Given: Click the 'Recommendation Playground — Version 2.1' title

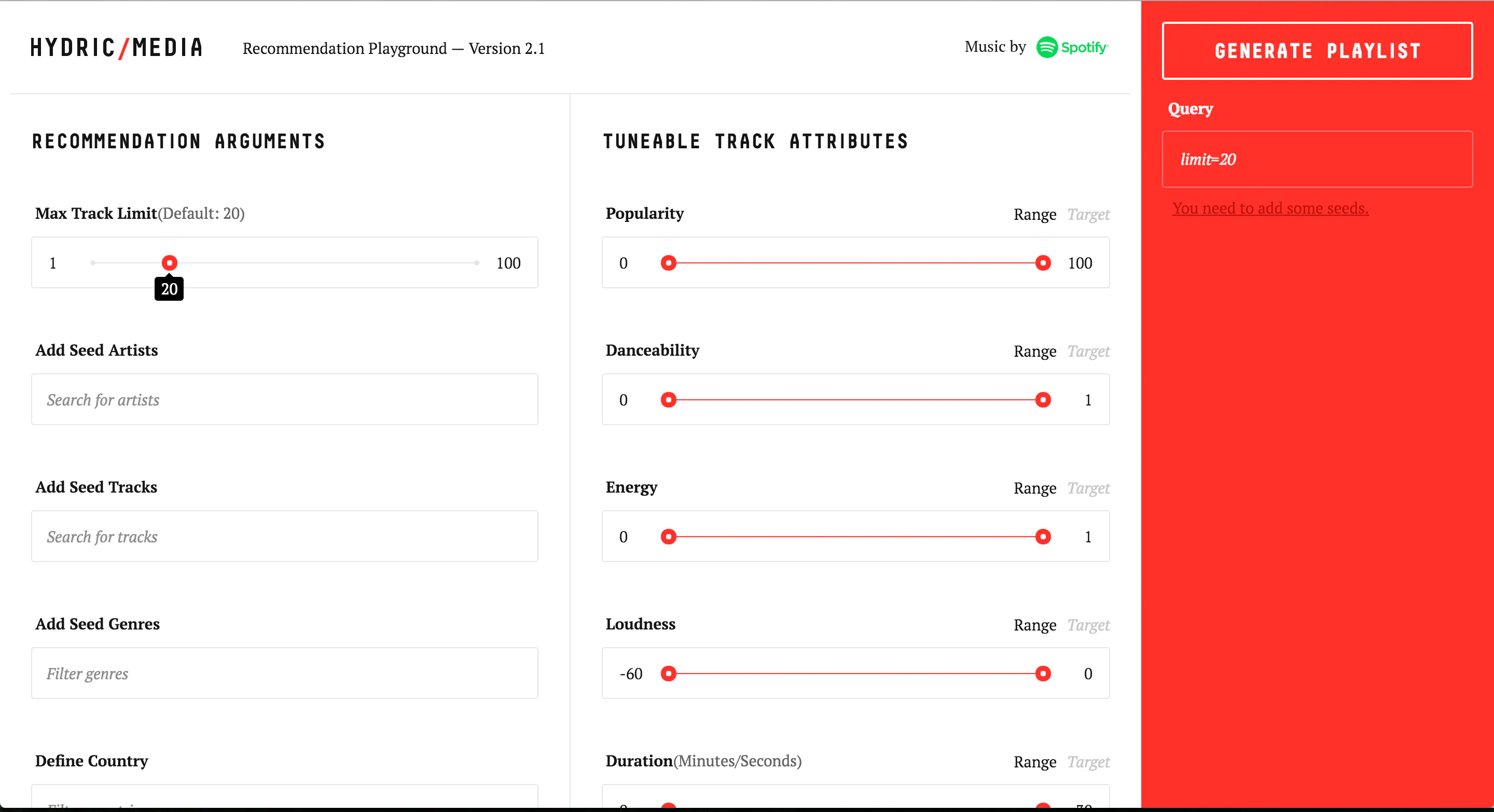Looking at the screenshot, I should coord(394,48).
